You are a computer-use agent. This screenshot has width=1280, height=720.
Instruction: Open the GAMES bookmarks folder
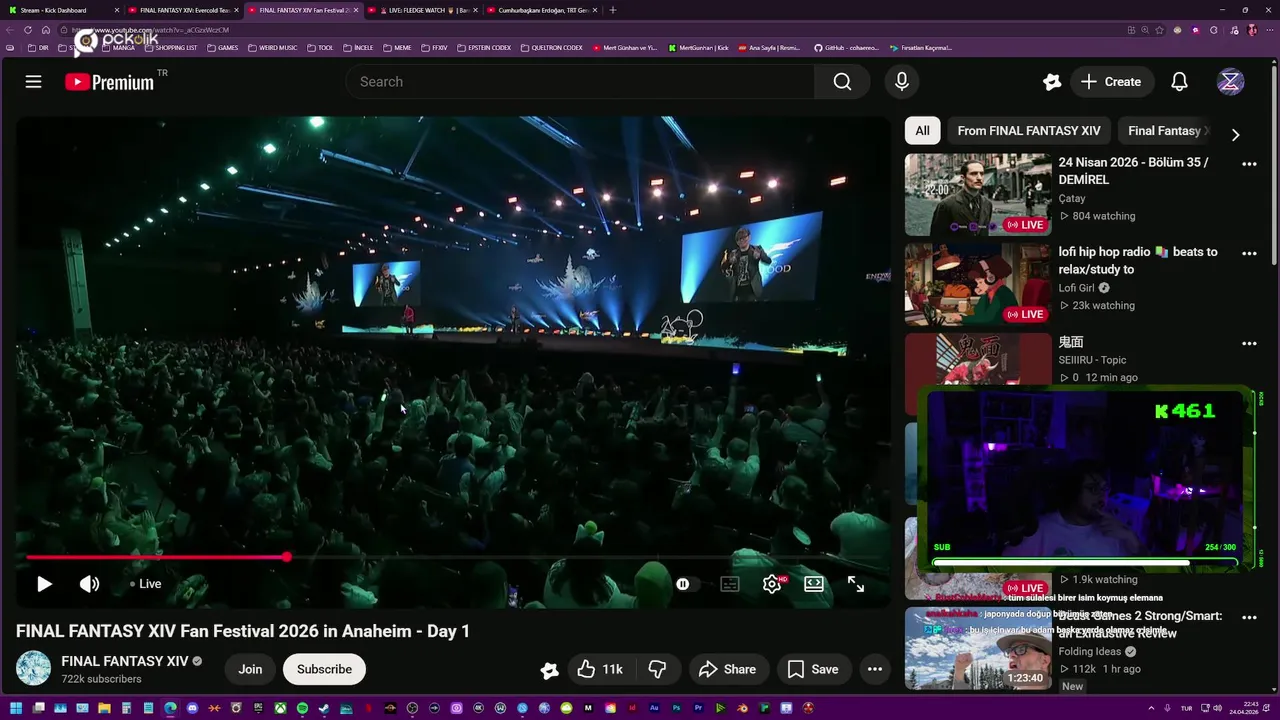[222, 48]
